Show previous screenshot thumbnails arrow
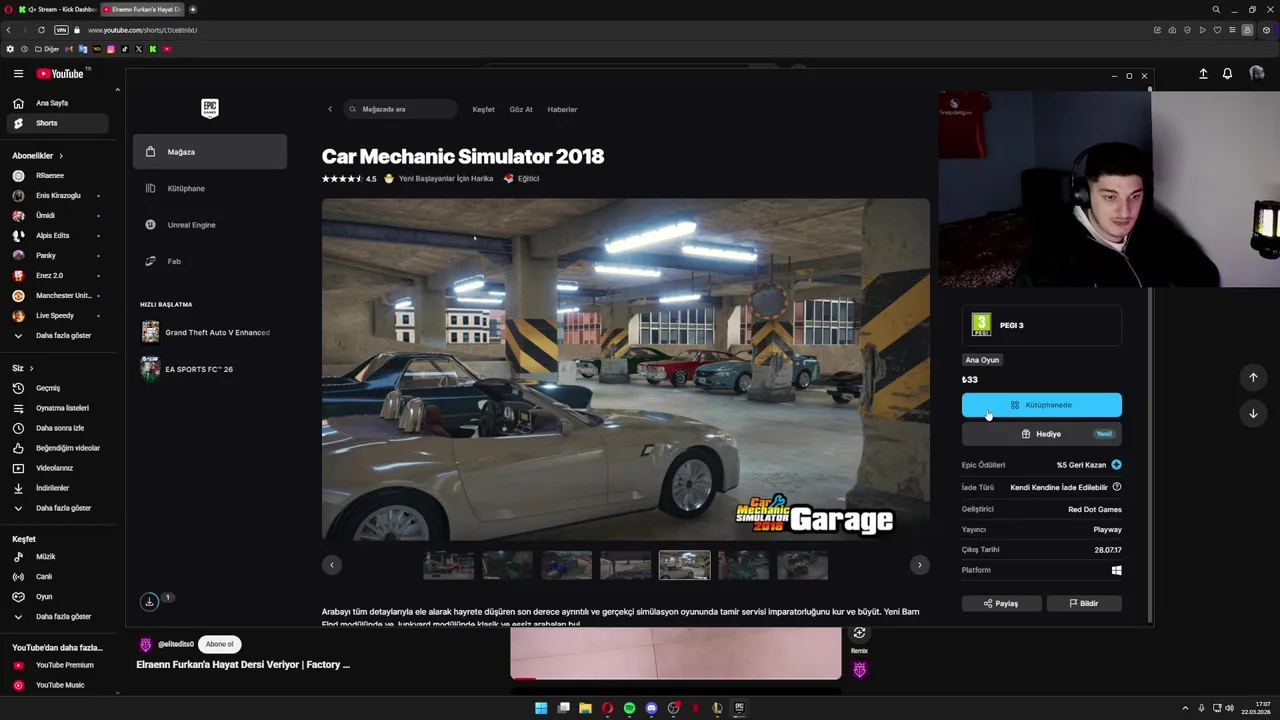1280x720 pixels. pyautogui.click(x=332, y=565)
